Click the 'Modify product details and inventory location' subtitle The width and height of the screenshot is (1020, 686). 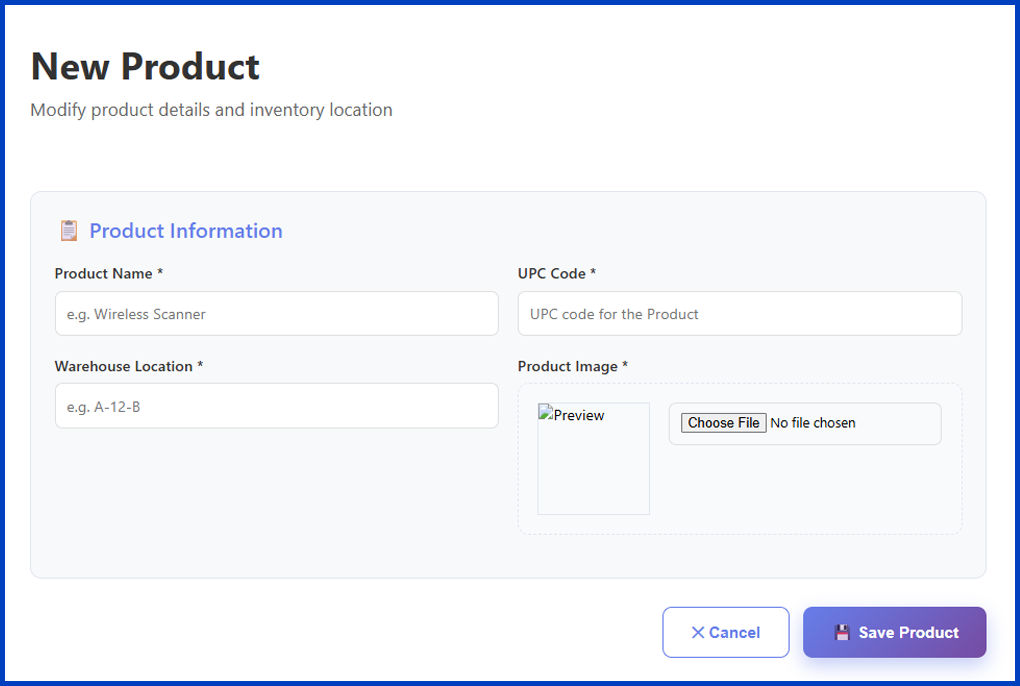click(x=211, y=110)
